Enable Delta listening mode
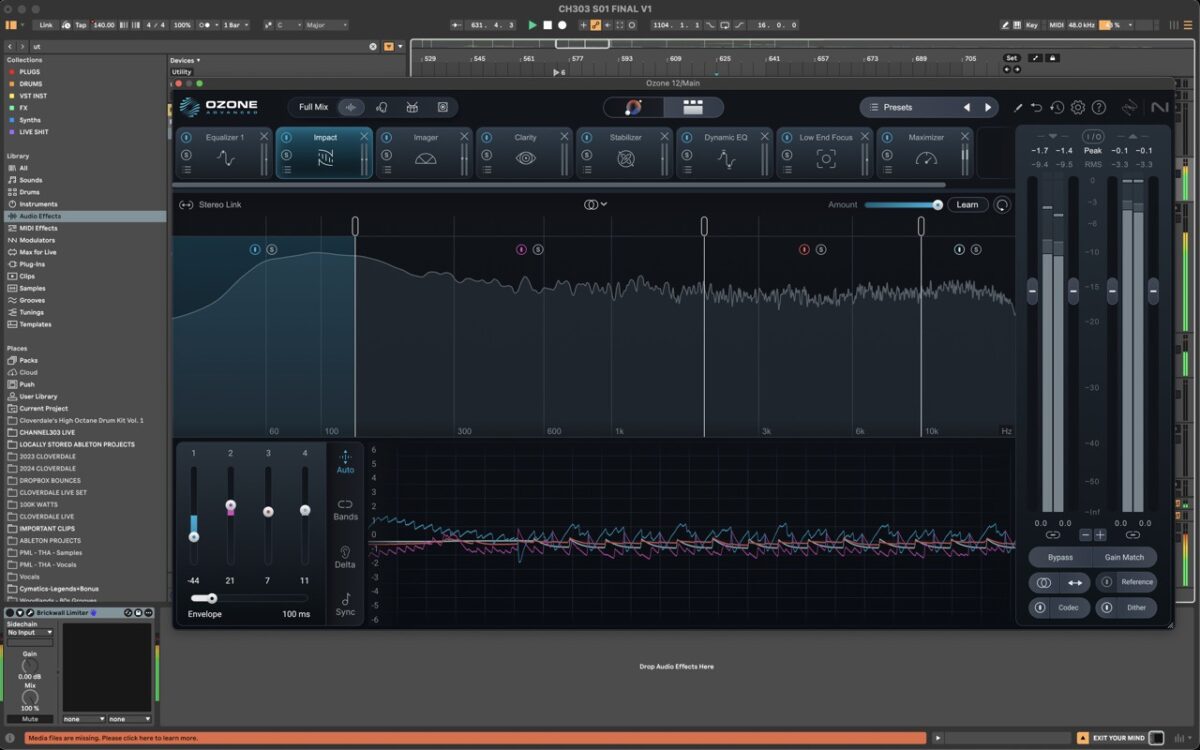The height and width of the screenshot is (750, 1200). [345, 556]
